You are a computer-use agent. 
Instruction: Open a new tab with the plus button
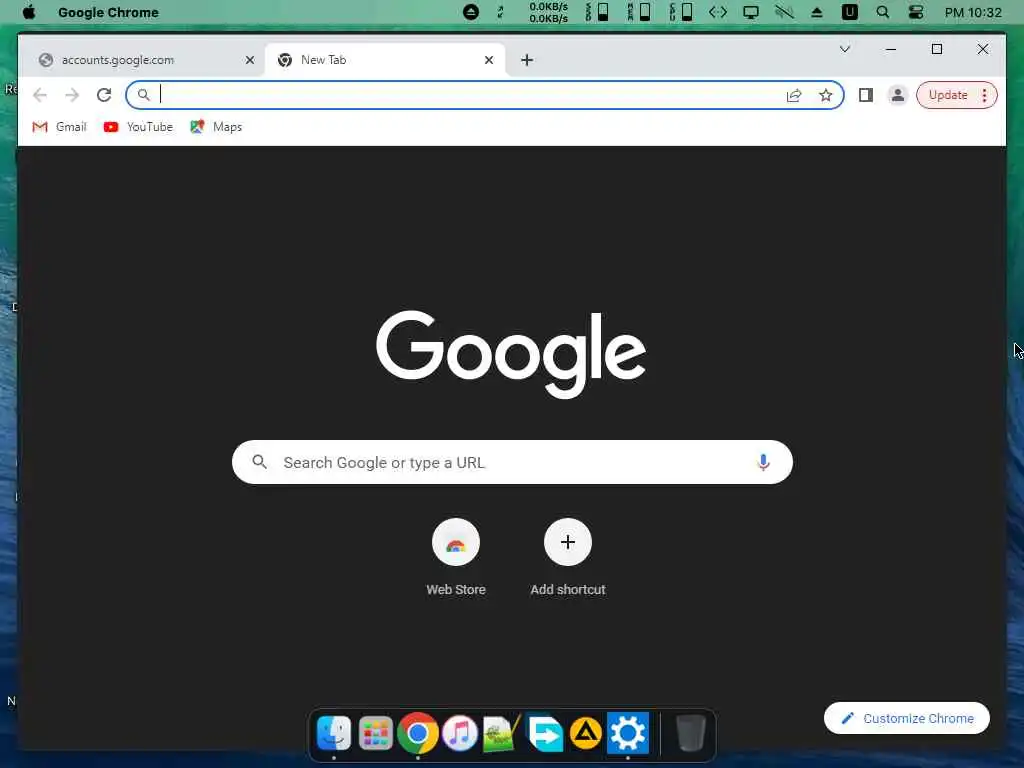[x=527, y=60]
